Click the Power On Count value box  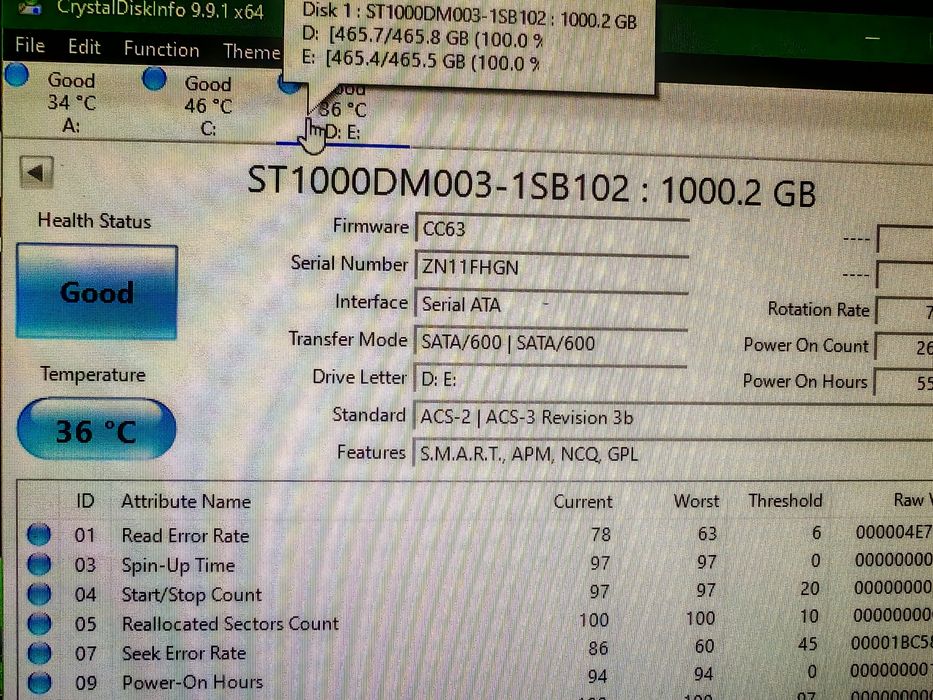[x=904, y=347]
